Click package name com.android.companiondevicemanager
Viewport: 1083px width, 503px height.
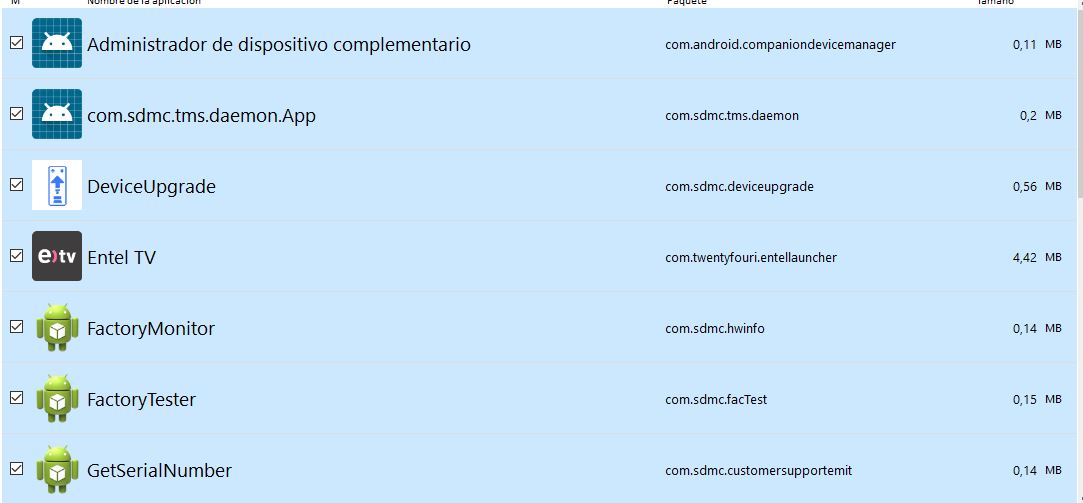point(780,45)
